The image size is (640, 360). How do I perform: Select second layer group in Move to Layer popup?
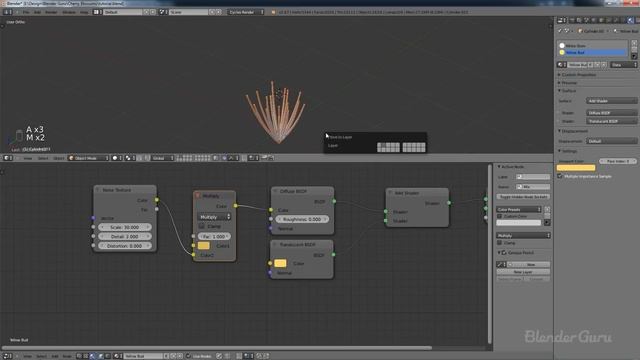pos(414,148)
